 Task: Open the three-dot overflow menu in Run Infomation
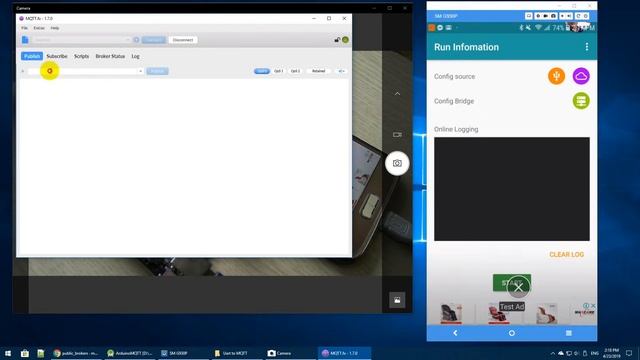(587, 47)
